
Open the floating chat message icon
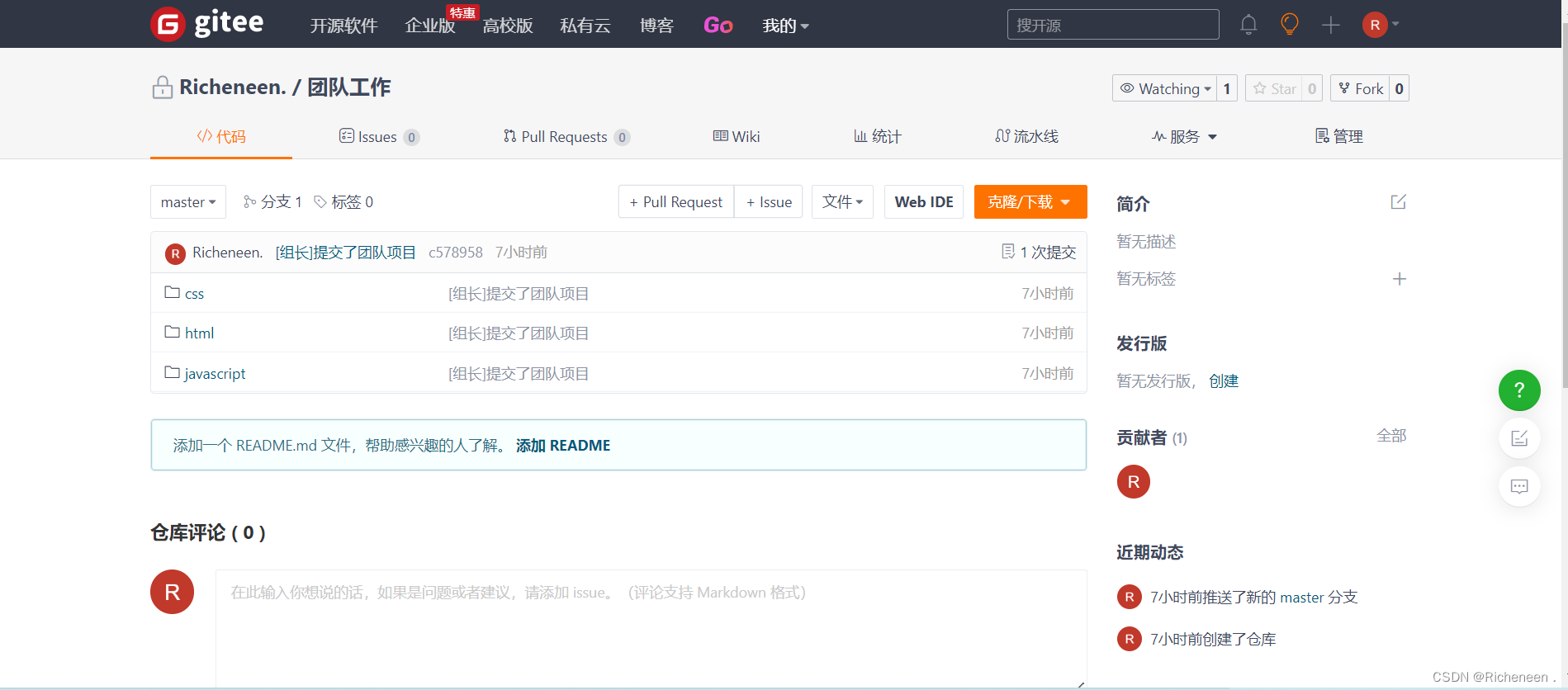click(1519, 486)
